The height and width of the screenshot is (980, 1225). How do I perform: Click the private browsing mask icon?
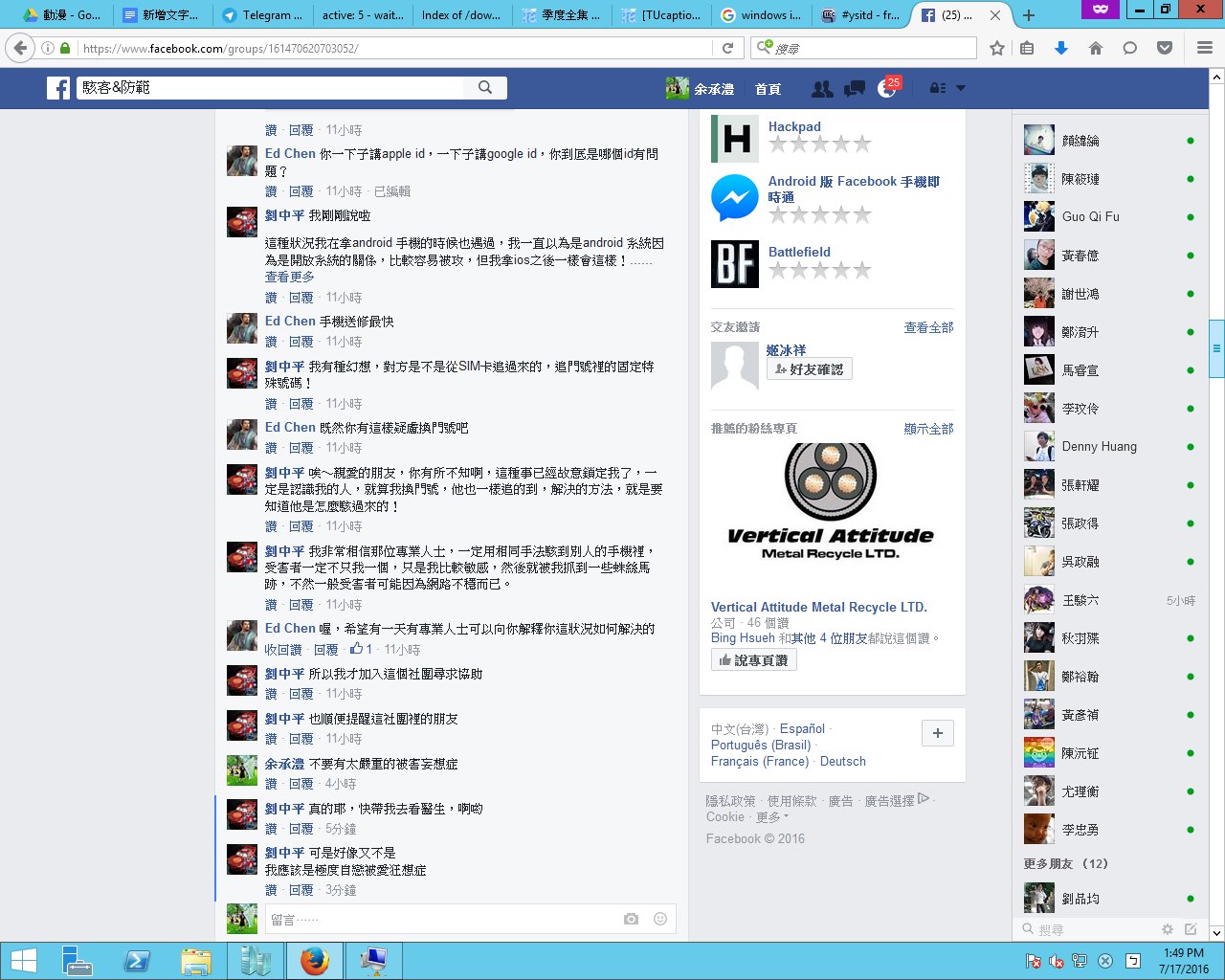(x=1101, y=10)
